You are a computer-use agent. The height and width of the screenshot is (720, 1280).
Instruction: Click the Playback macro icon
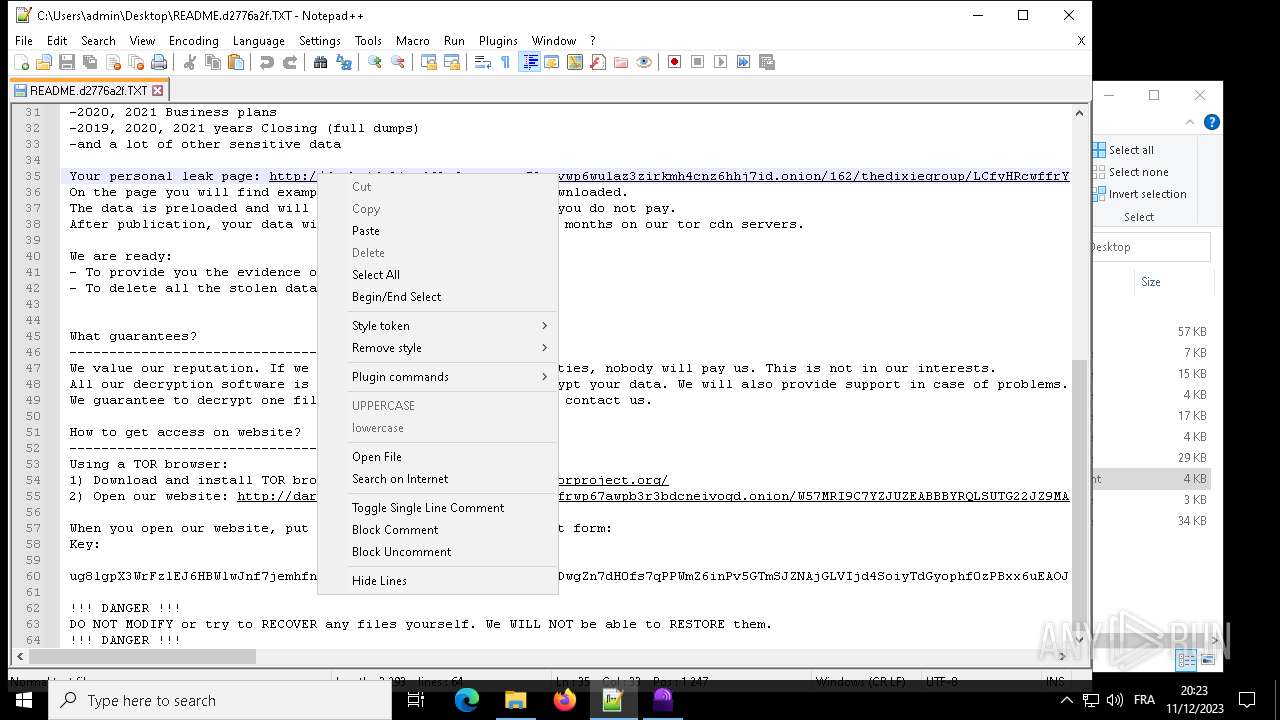(x=721, y=62)
